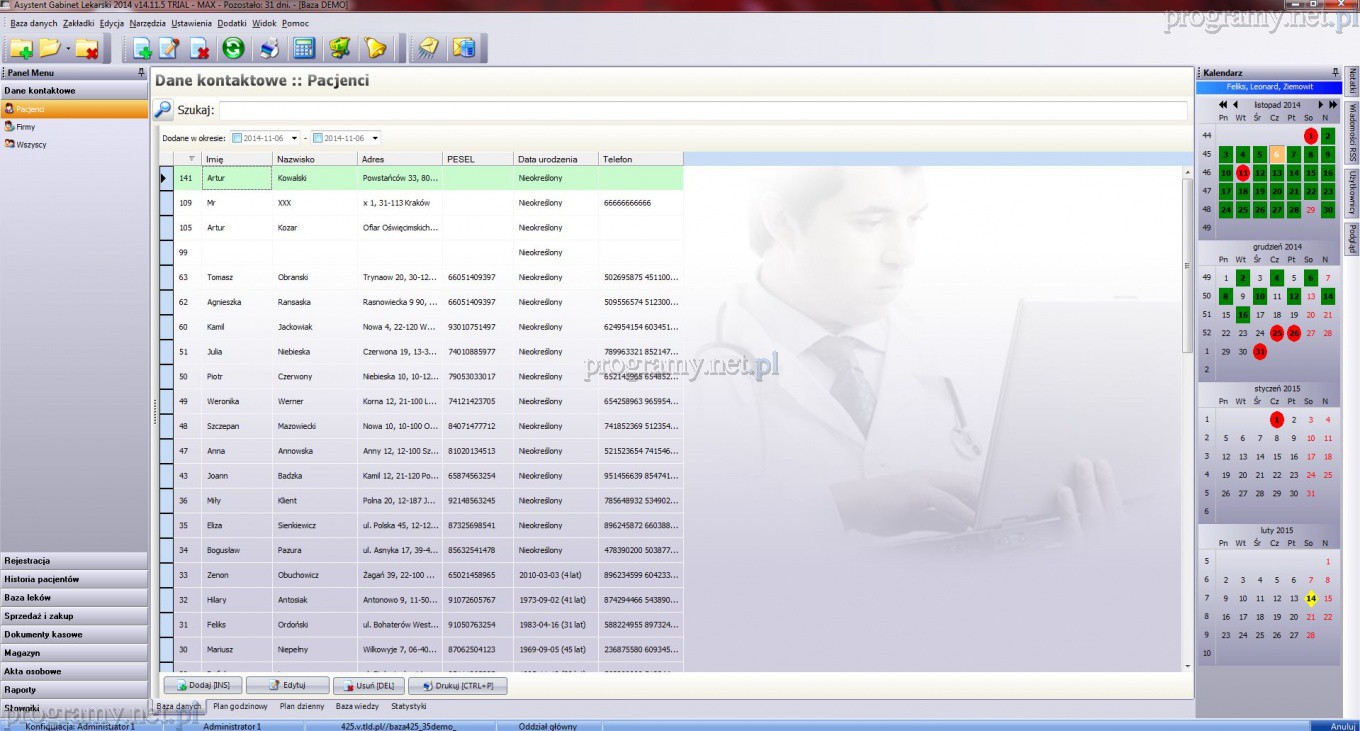This screenshot has width=1360, height=731.
Task: Open the Narzędzia menu
Action: 148,23
